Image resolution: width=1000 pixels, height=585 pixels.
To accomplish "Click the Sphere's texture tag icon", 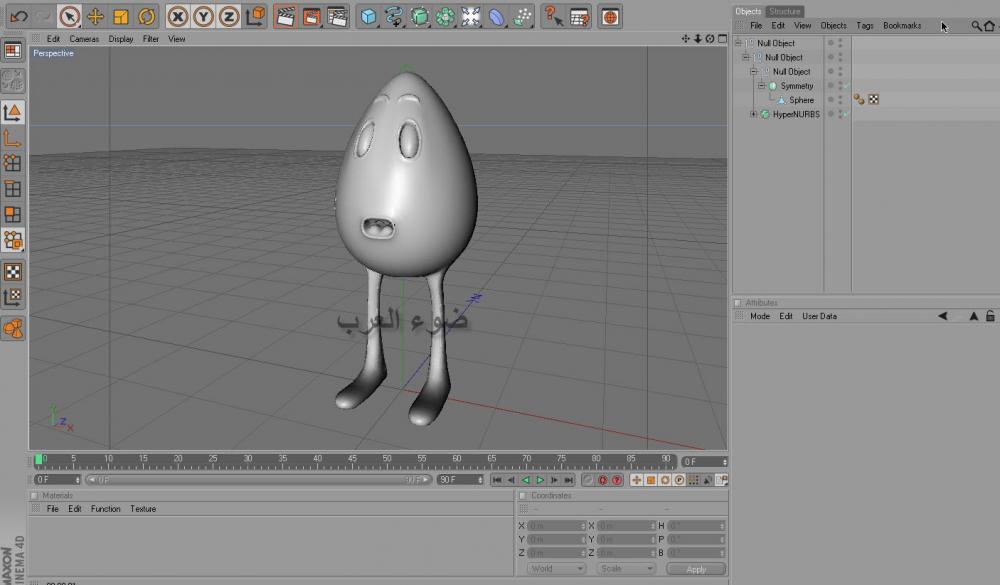I will (x=873, y=100).
